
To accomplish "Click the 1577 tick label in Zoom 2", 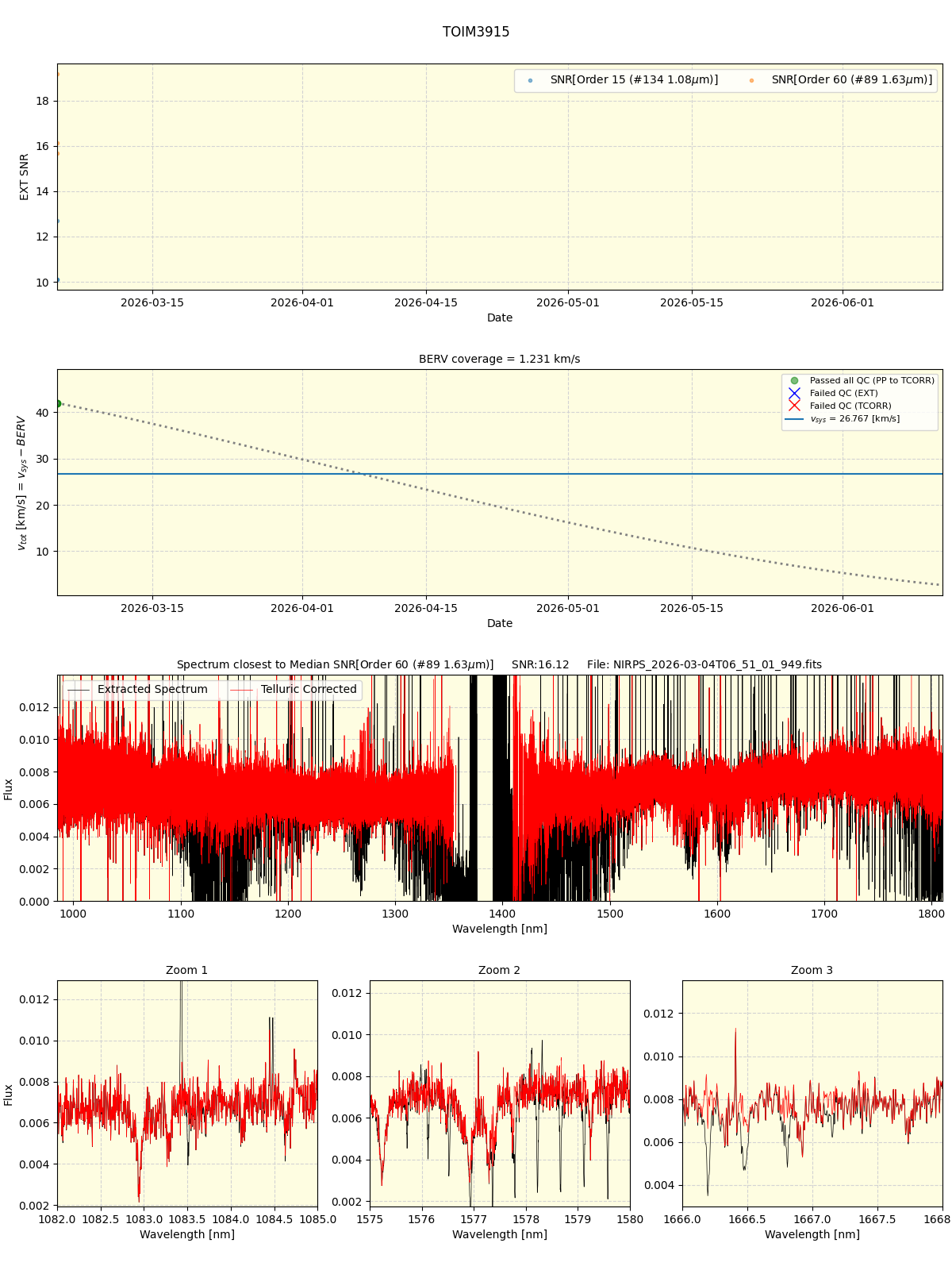I will (474, 1219).
